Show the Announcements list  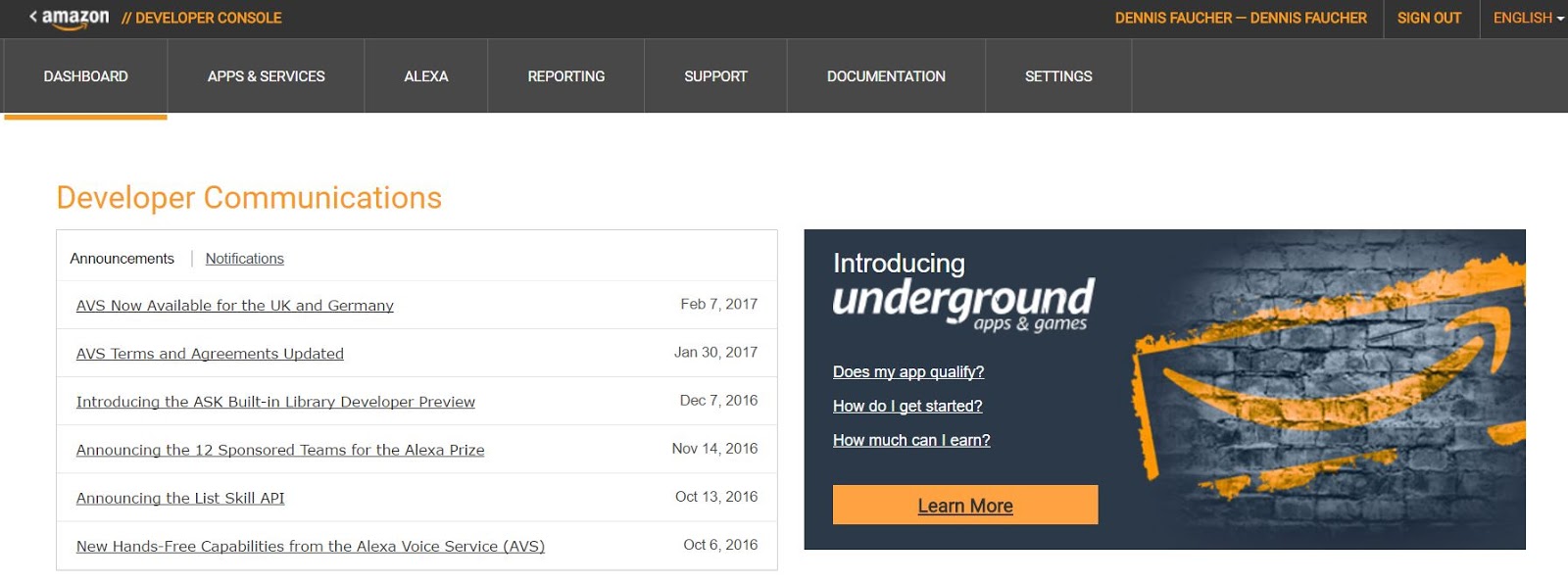(122, 259)
